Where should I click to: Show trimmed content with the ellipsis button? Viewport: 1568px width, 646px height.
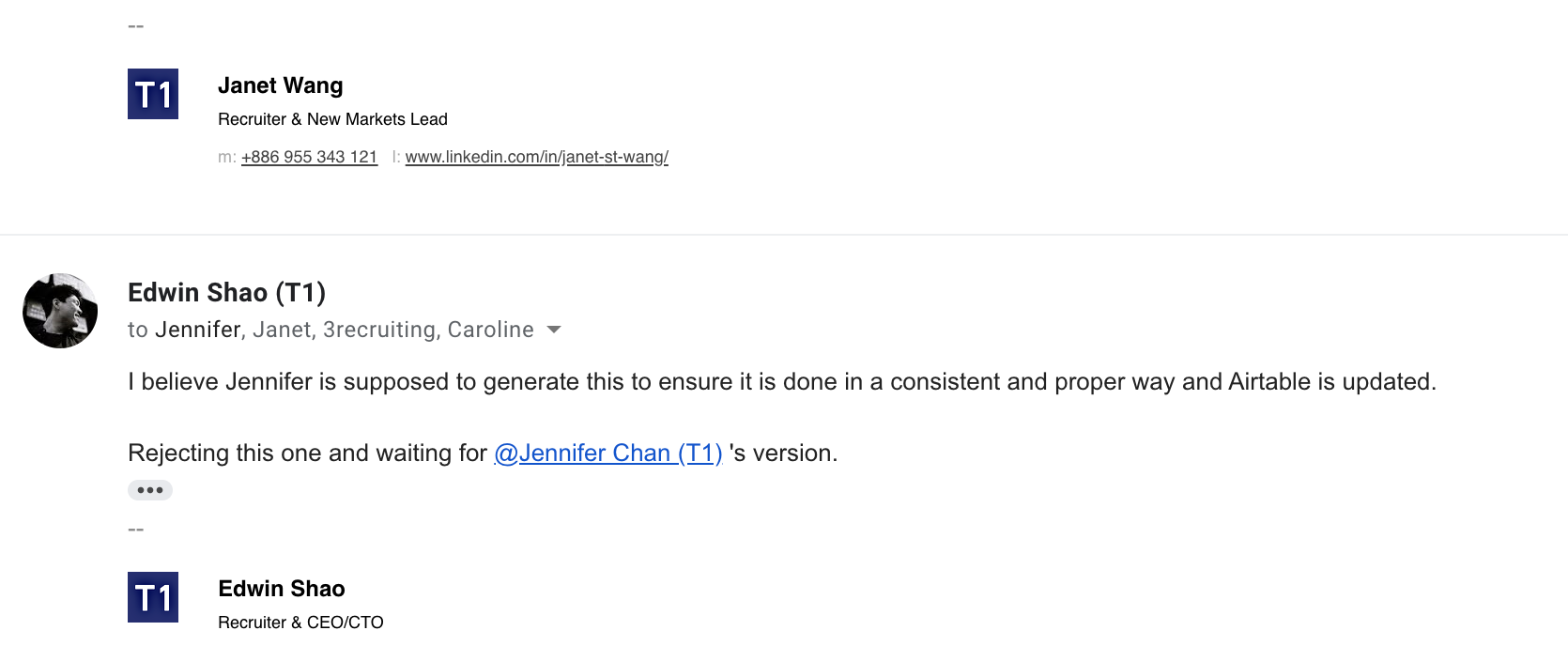pyautogui.click(x=150, y=490)
